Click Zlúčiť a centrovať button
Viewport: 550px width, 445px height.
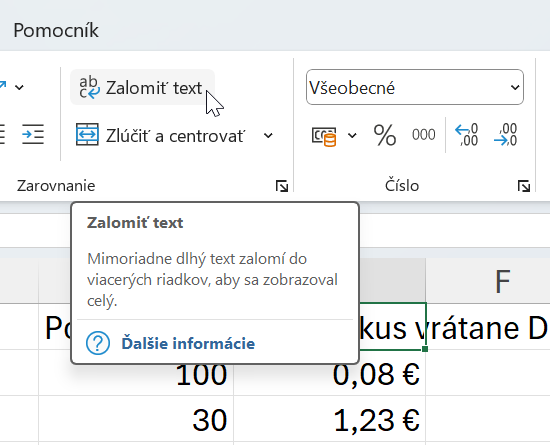(x=160, y=136)
